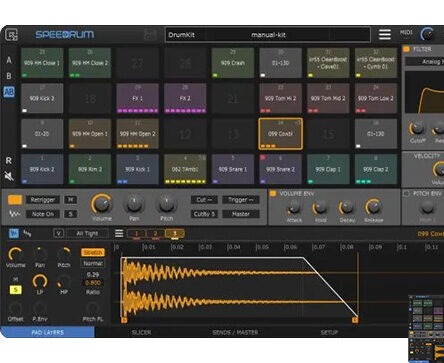Select the stepped layers view icon

point(27,233)
